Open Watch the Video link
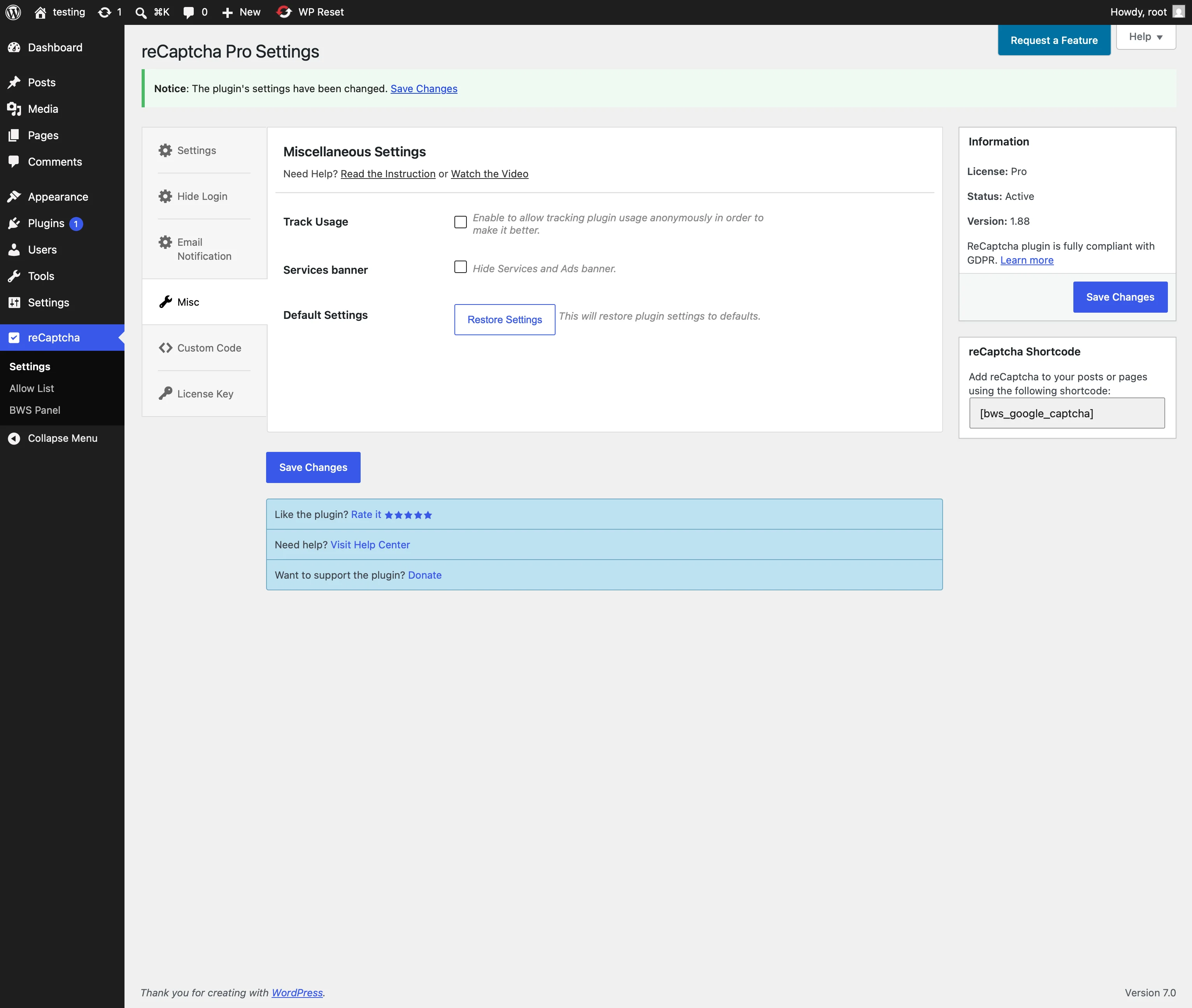The height and width of the screenshot is (1008, 1192). [489, 174]
